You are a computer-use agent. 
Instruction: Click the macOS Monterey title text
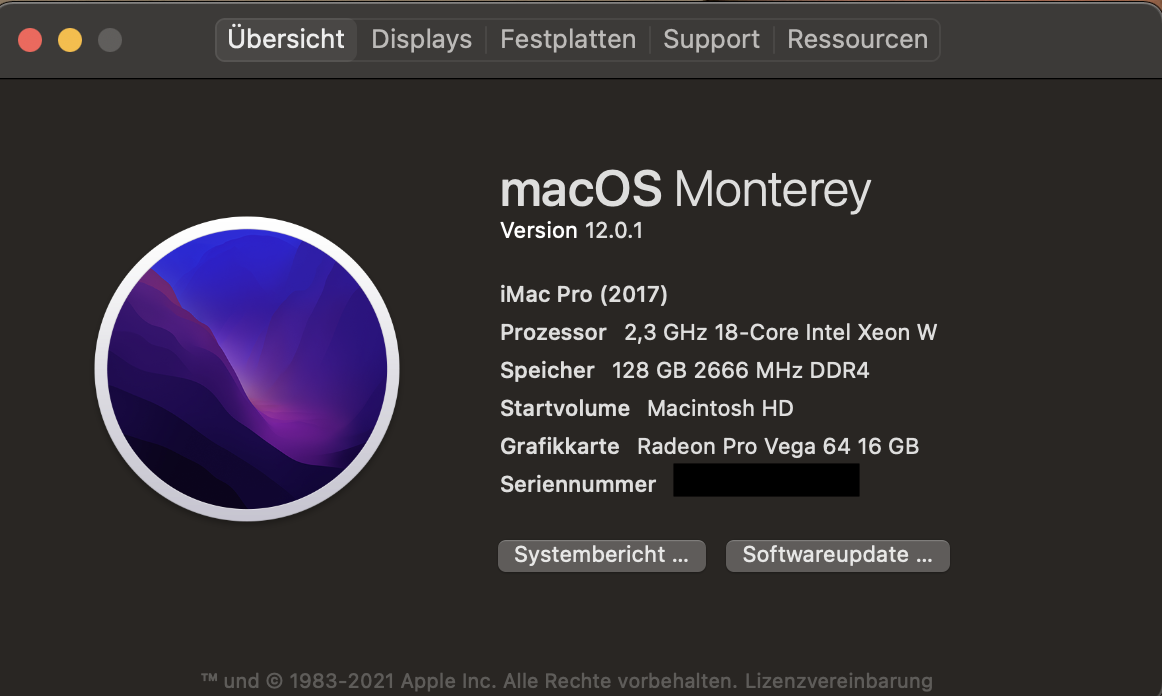(x=685, y=189)
